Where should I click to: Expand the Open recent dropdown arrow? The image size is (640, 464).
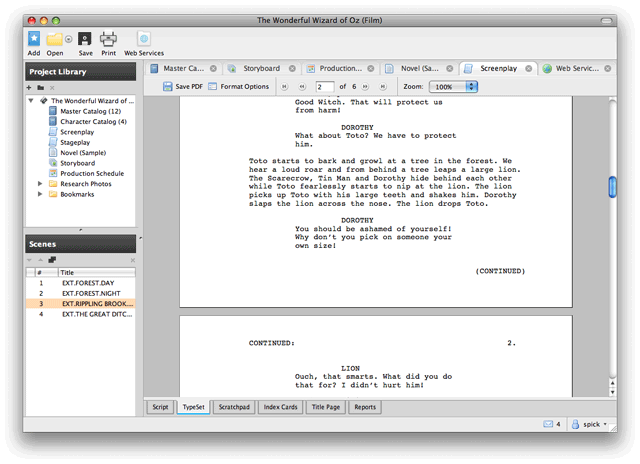click(x=69, y=39)
